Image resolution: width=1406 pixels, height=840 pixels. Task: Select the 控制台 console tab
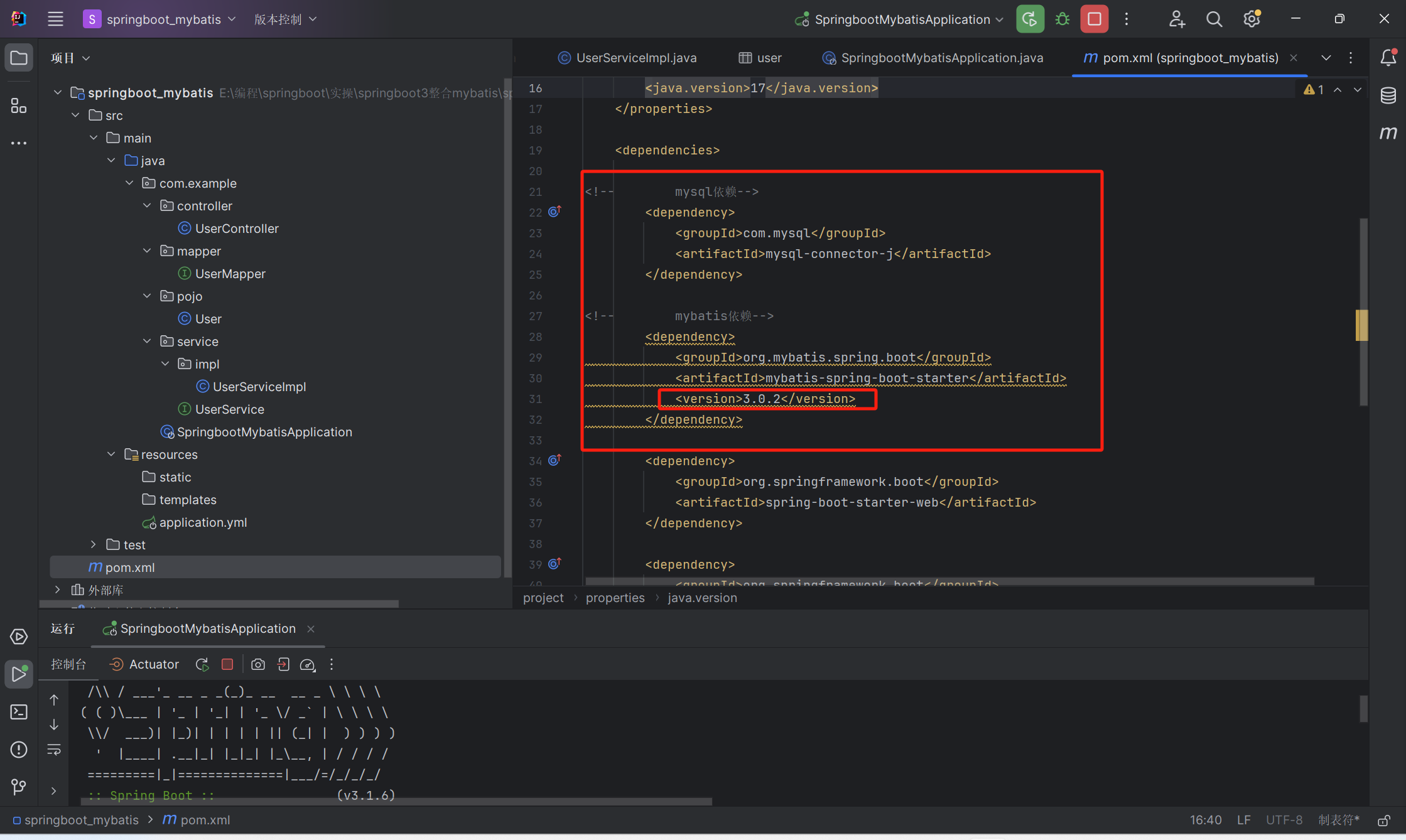coord(68,664)
